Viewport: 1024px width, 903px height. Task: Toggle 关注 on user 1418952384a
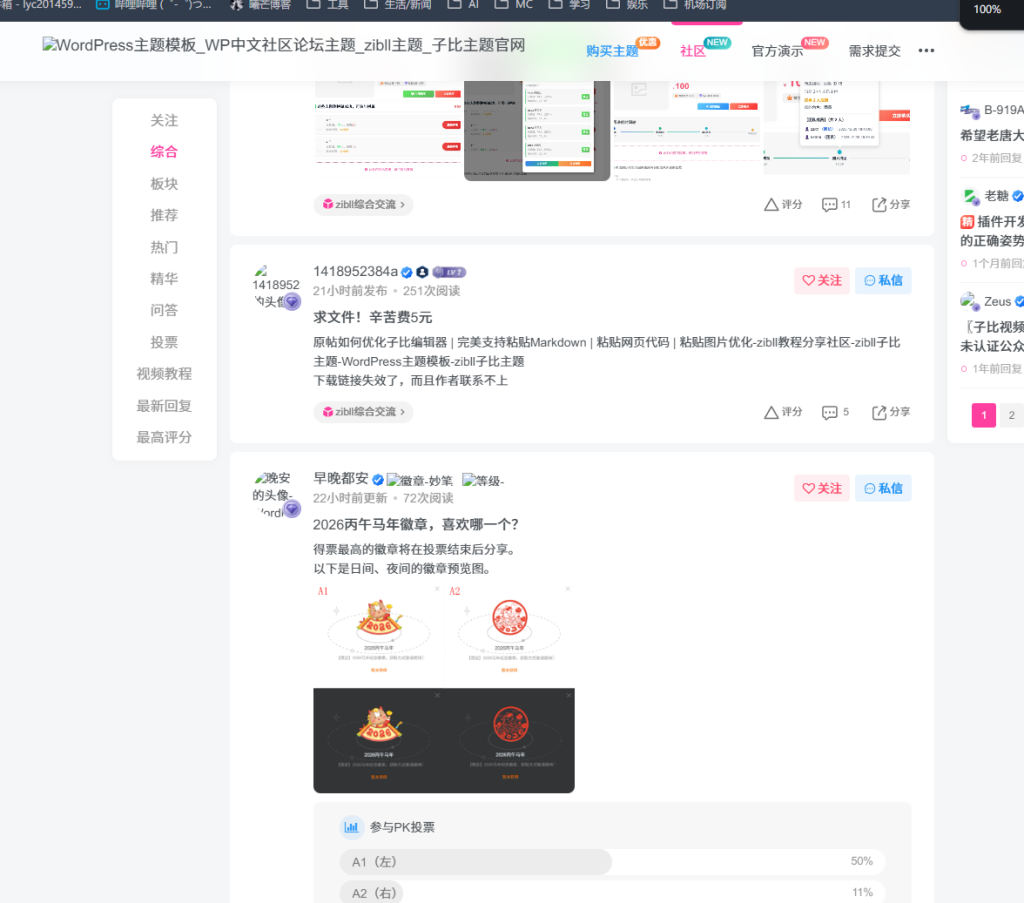(821, 280)
